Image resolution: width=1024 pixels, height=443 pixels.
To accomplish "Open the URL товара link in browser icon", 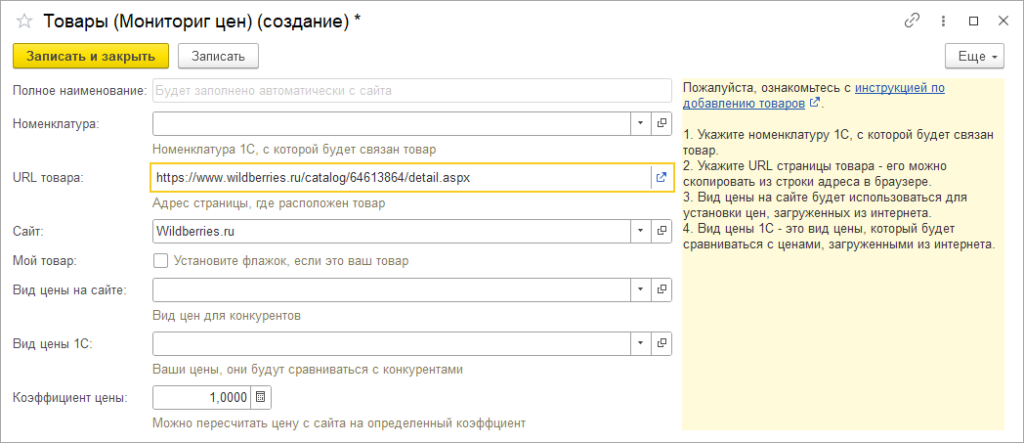I will (660, 177).
